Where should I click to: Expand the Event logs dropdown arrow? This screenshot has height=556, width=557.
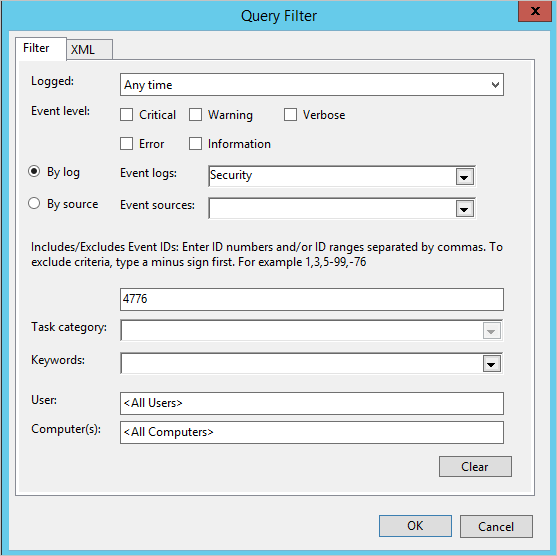pyautogui.click(x=465, y=177)
